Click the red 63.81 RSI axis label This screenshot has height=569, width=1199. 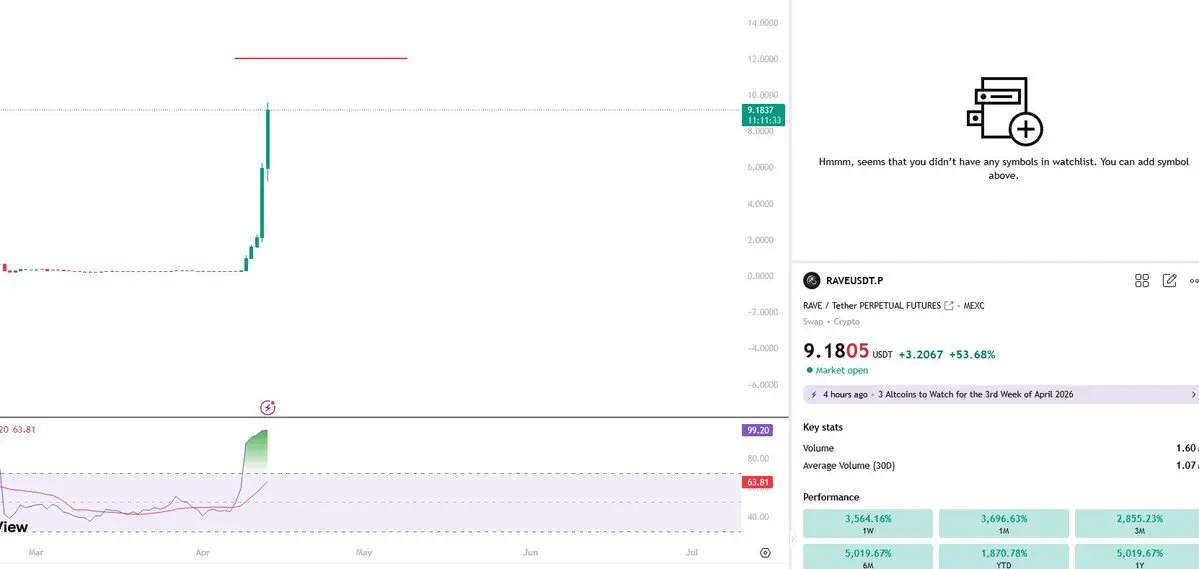[758, 483]
